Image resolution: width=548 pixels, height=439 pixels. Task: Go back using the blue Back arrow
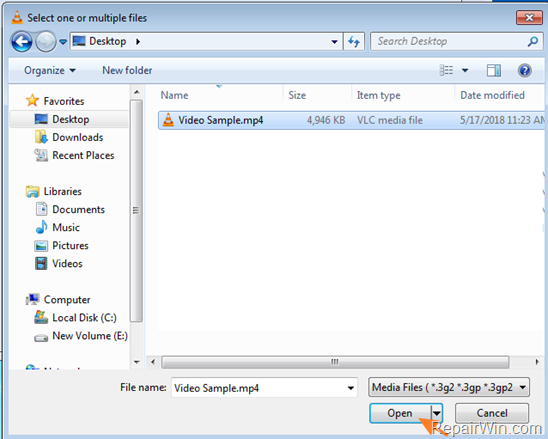22,42
